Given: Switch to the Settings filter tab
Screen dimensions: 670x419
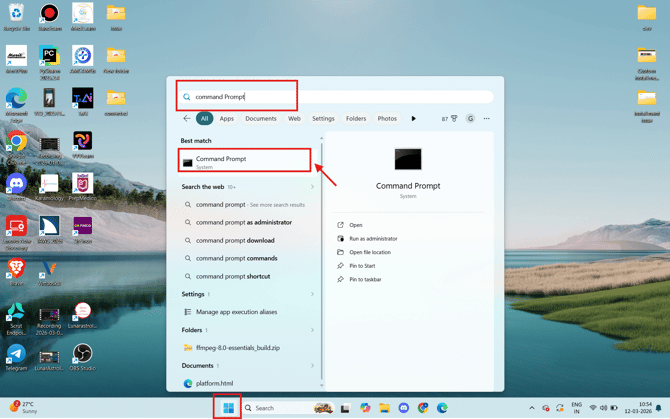Looking at the screenshot, I should pyautogui.click(x=323, y=119).
